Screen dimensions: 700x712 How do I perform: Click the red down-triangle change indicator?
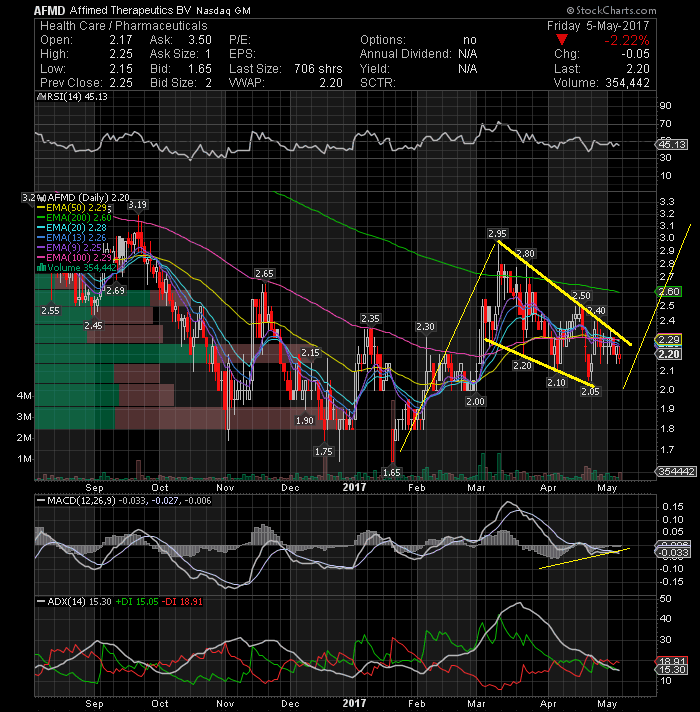point(562,40)
